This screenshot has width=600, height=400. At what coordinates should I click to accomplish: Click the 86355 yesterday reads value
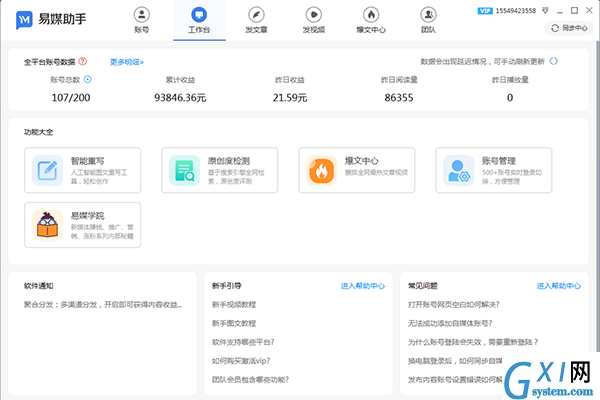point(399,98)
